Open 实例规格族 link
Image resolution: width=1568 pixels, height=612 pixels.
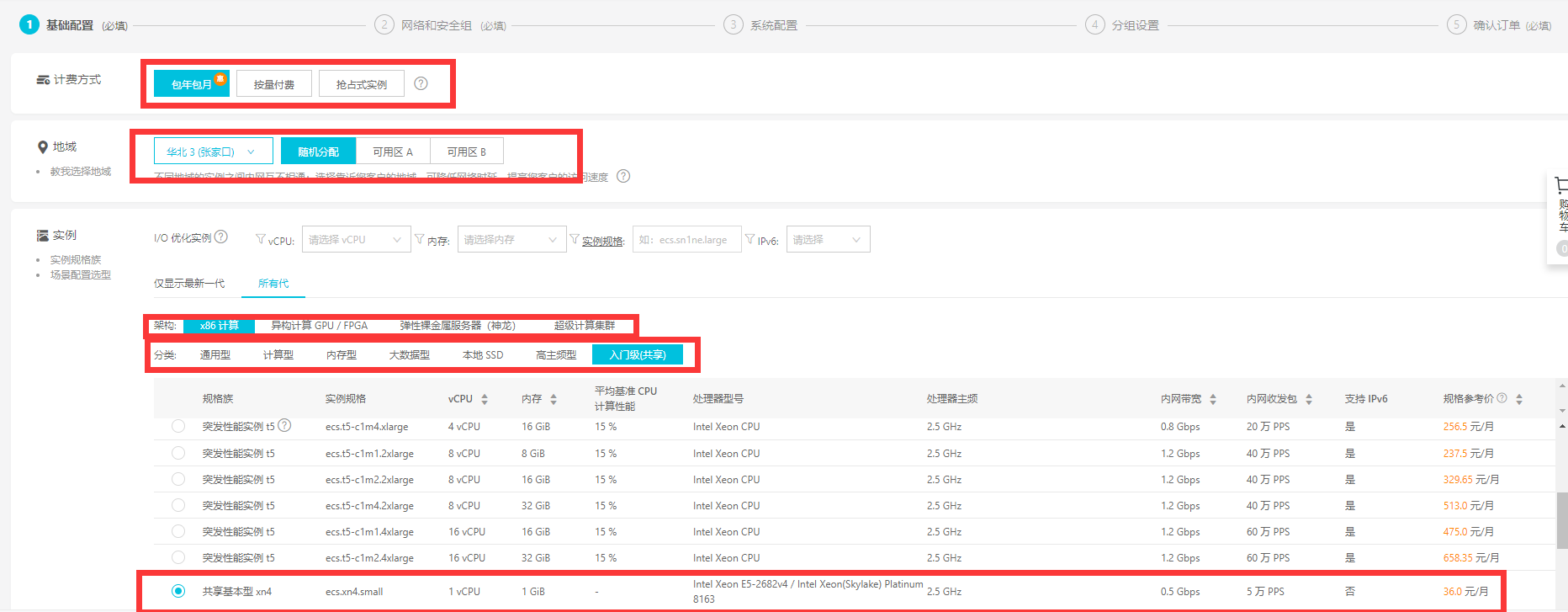76,259
